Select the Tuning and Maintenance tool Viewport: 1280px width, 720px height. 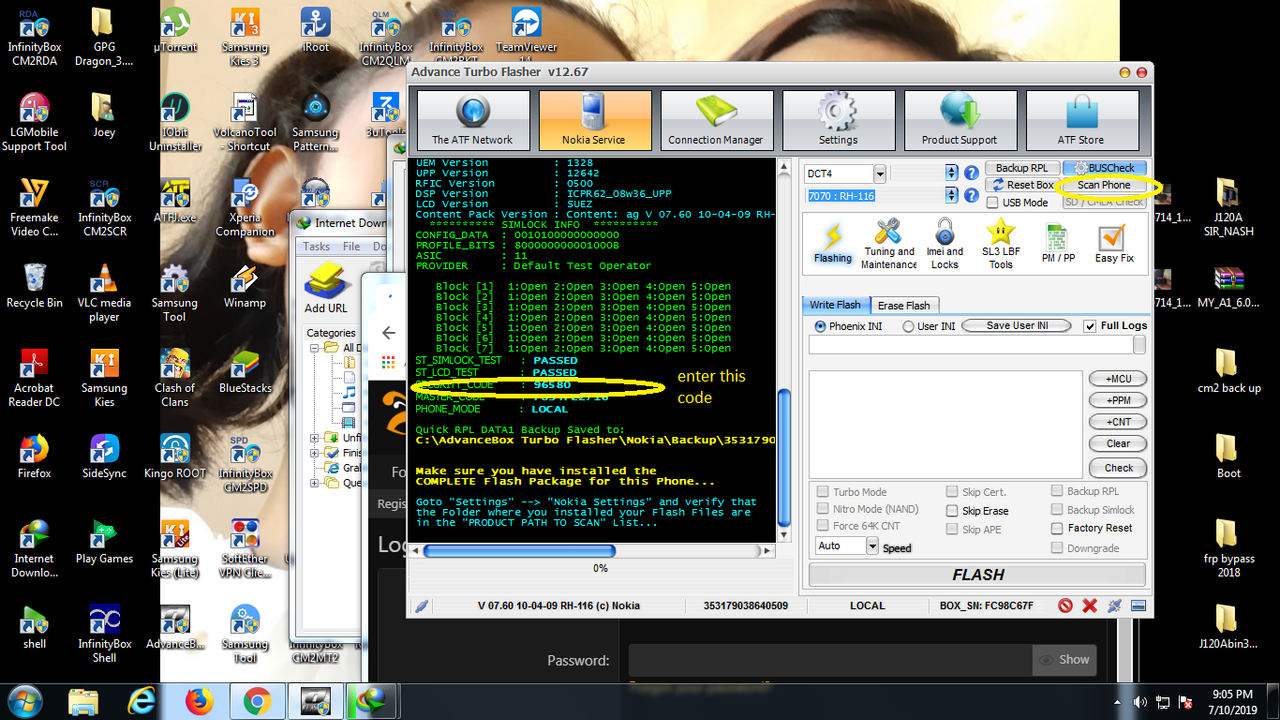tap(889, 244)
